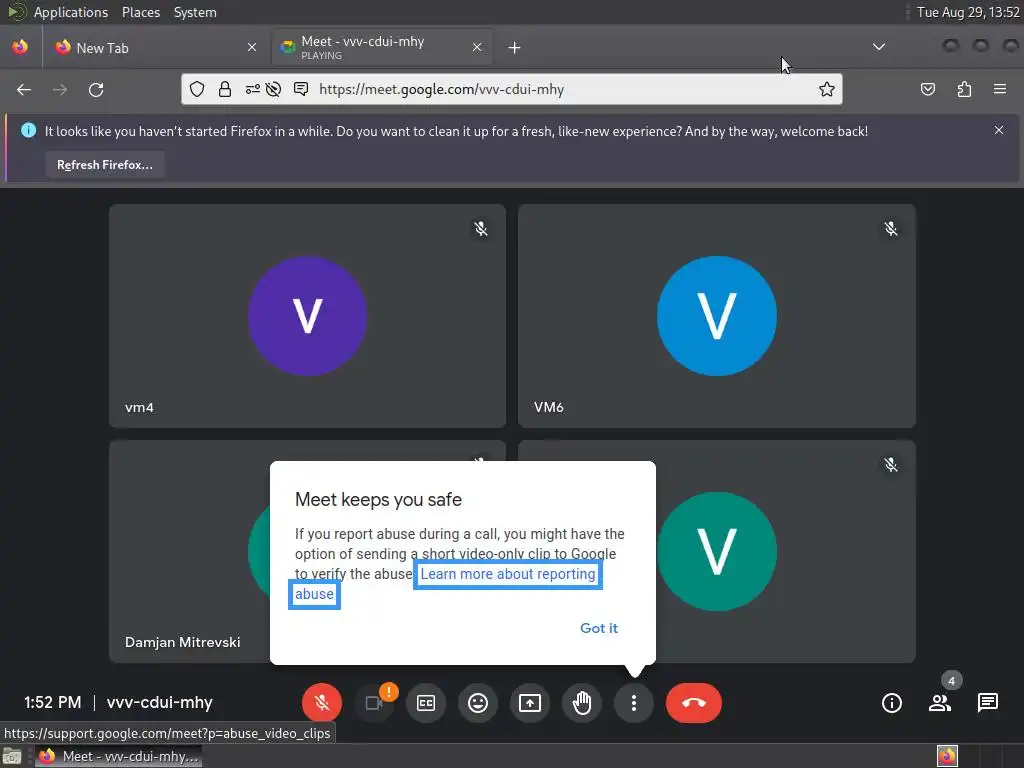Unmute the microphone in call controls
The width and height of the screenshot is (1024, 768).
(x=321, y=703)
